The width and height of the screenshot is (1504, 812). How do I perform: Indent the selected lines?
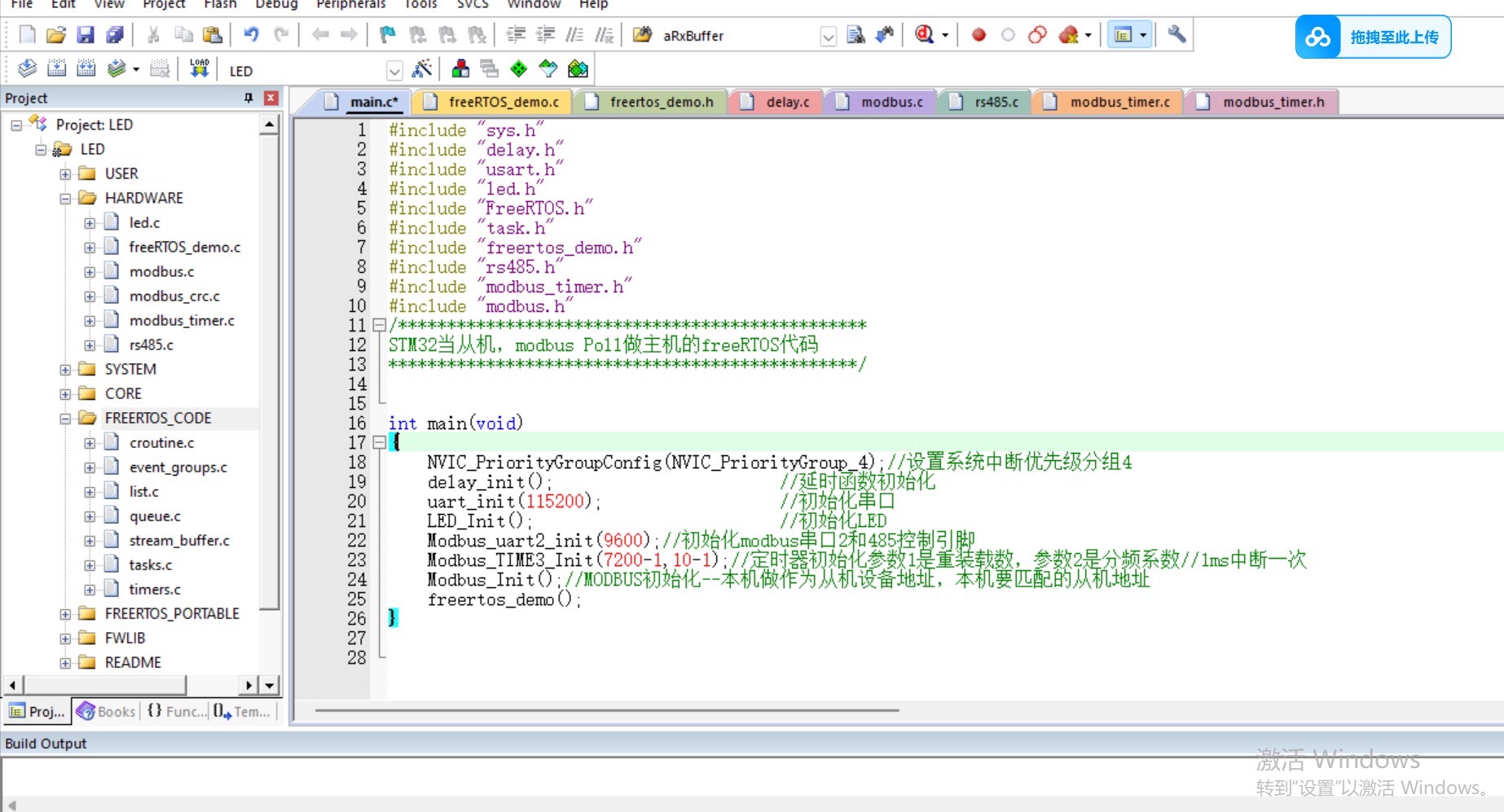pyautogui.click(x=516, y=35)
